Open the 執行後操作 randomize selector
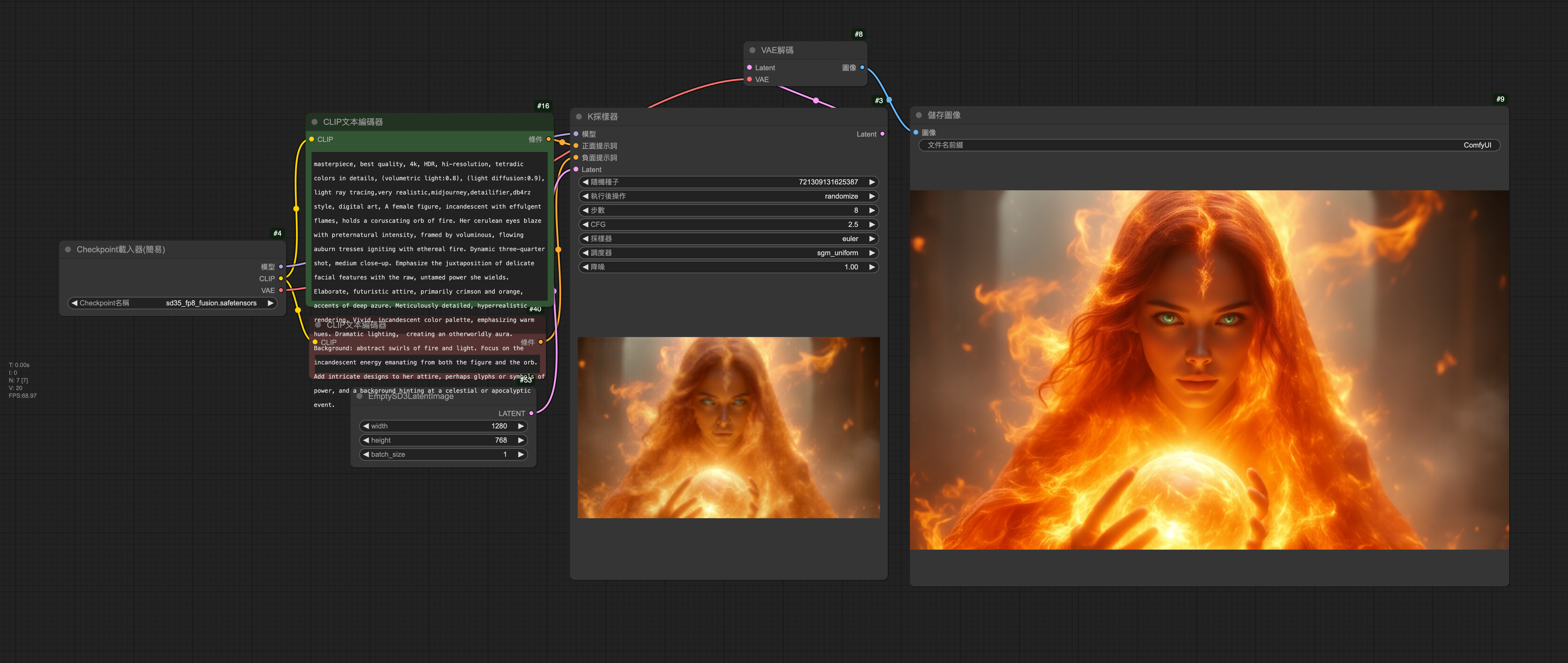 click(728, 196)
